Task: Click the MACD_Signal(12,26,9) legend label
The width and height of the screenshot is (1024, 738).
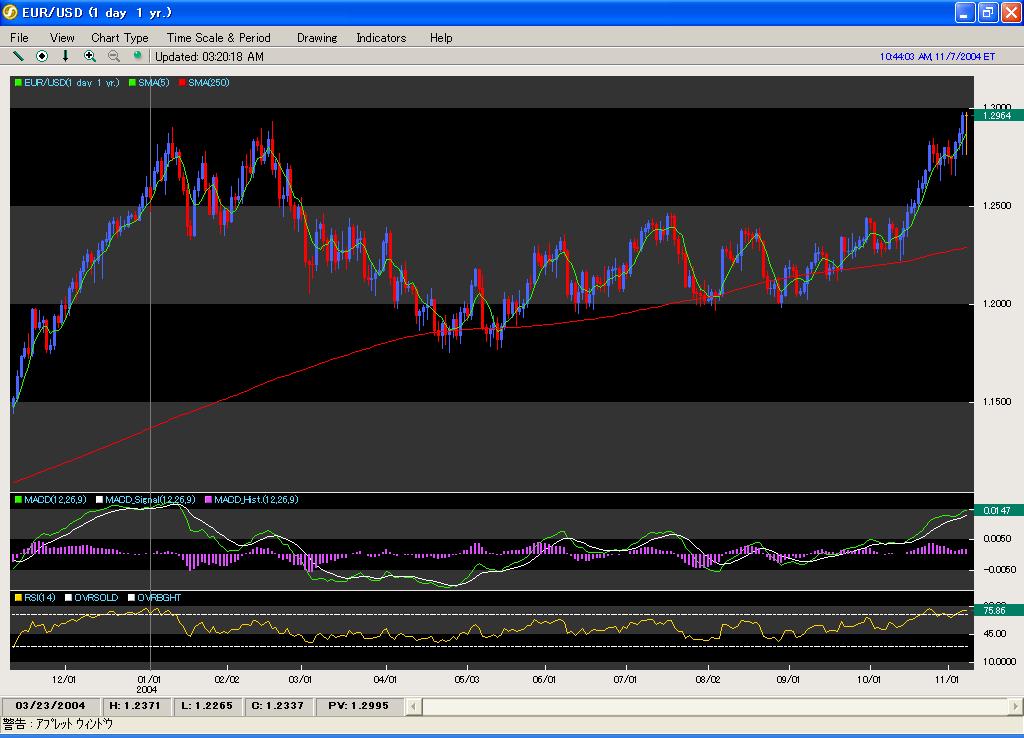Action: coord(150,500)
